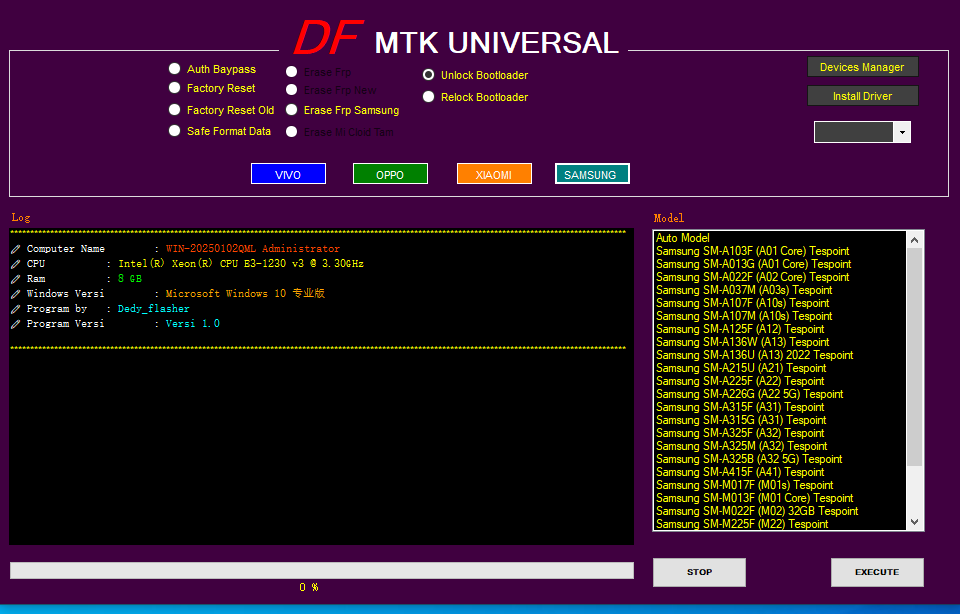Switch to the green OPPO brand tab
Viewport: 960px width, 614px height.
[x=390, y=174]
